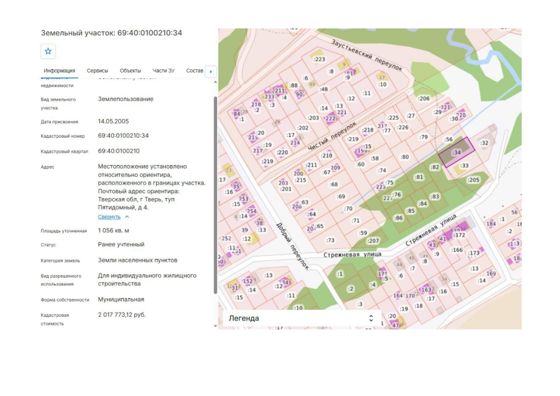Switch to the Объекты tab
This screenshot has width=560, height=396.
[x=130, y=71]
